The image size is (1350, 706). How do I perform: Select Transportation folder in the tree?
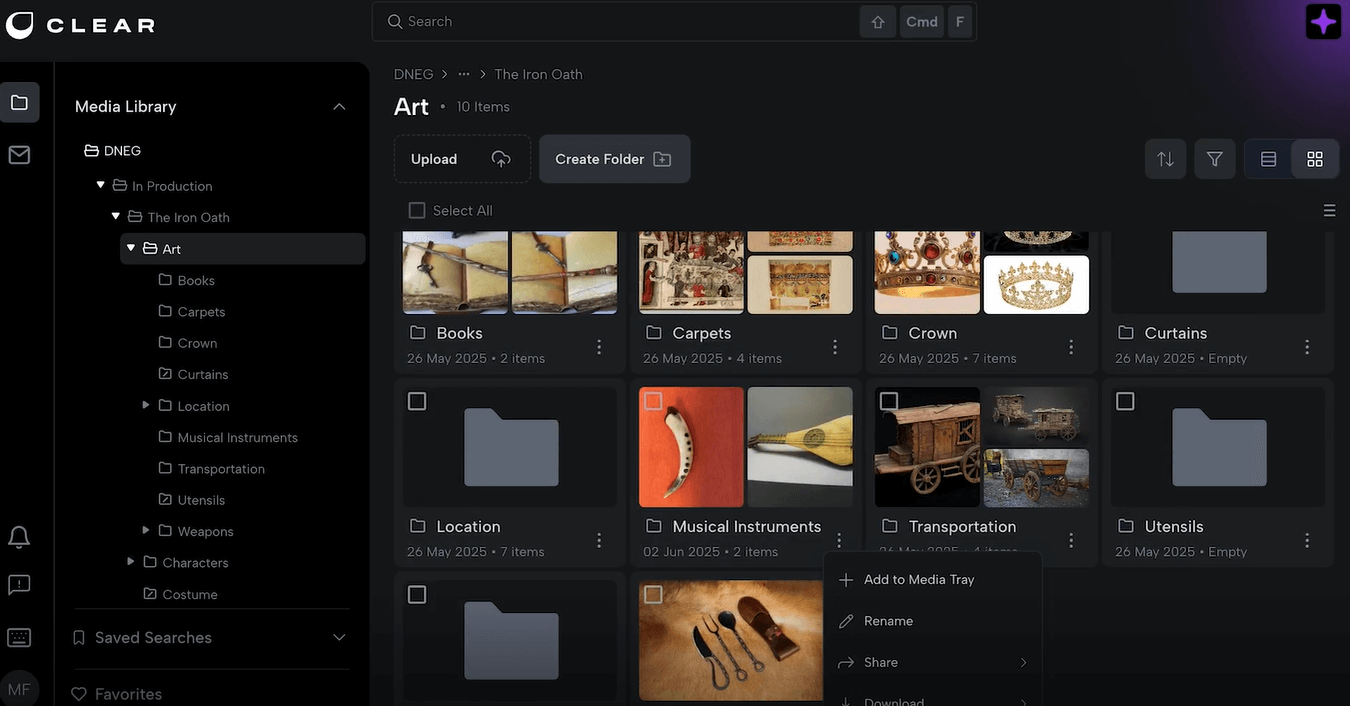click(221, 468)
